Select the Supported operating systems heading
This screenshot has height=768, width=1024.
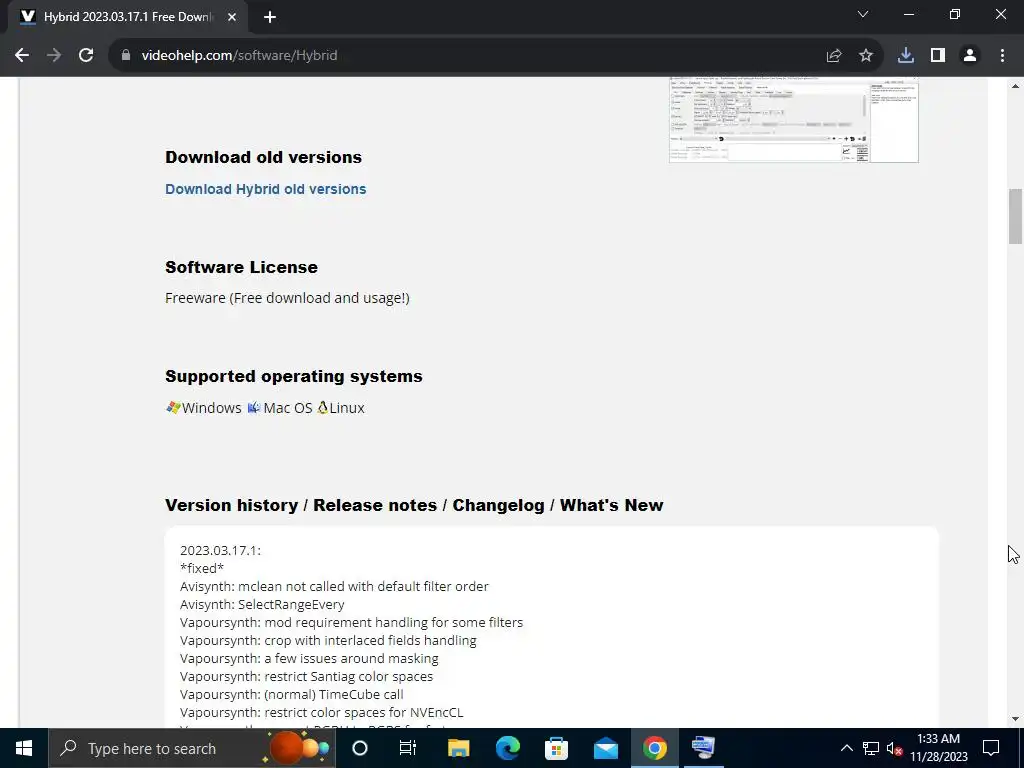click(294, 376)
